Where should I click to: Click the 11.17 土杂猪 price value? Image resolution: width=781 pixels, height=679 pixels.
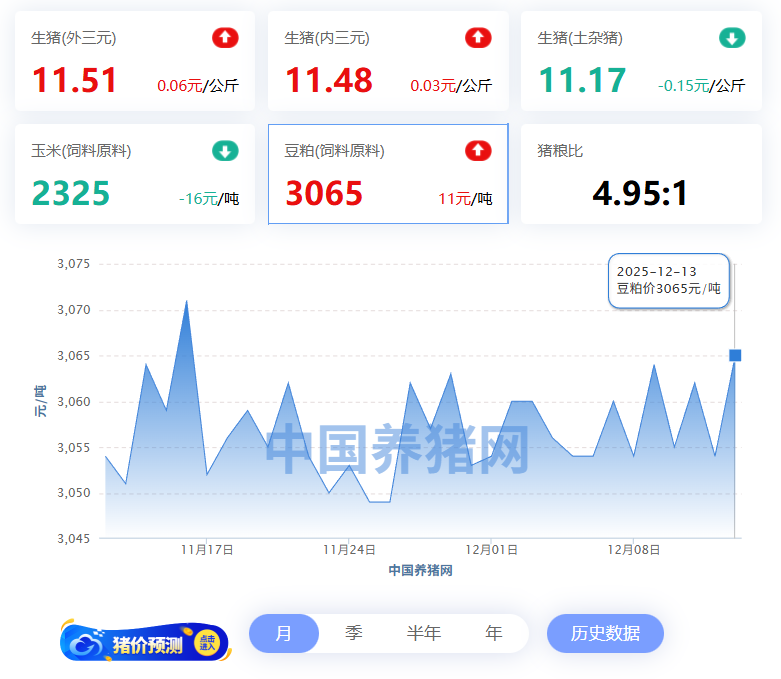582,80
